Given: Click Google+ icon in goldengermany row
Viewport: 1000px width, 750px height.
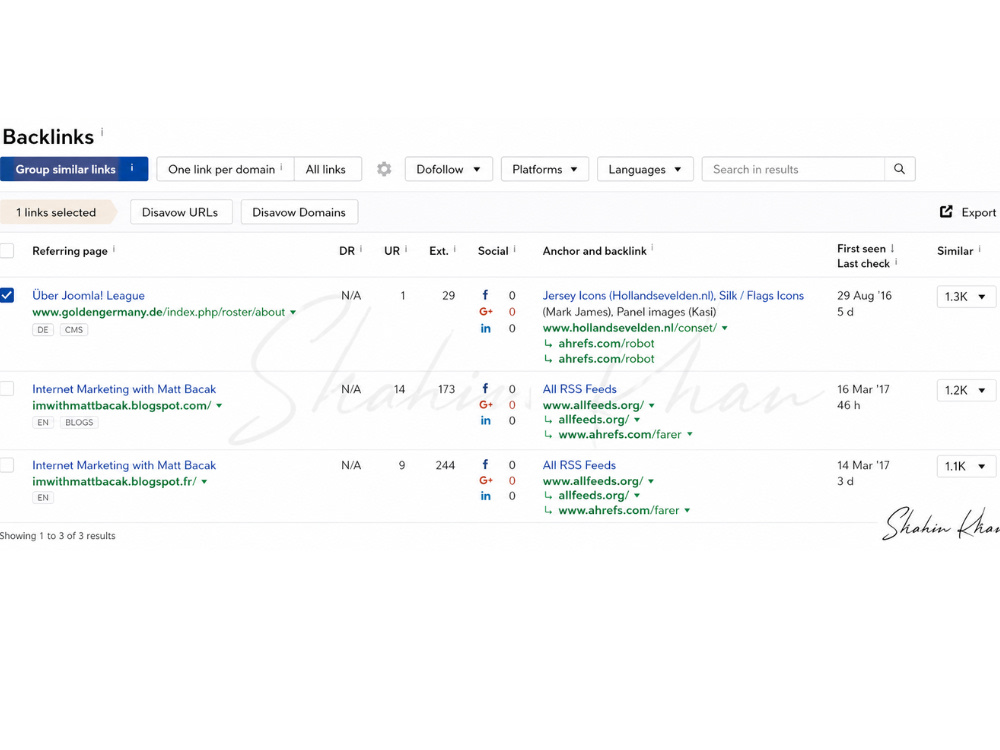Looking at the screenshot, I should pyautogui.click(x=486, y=312).
